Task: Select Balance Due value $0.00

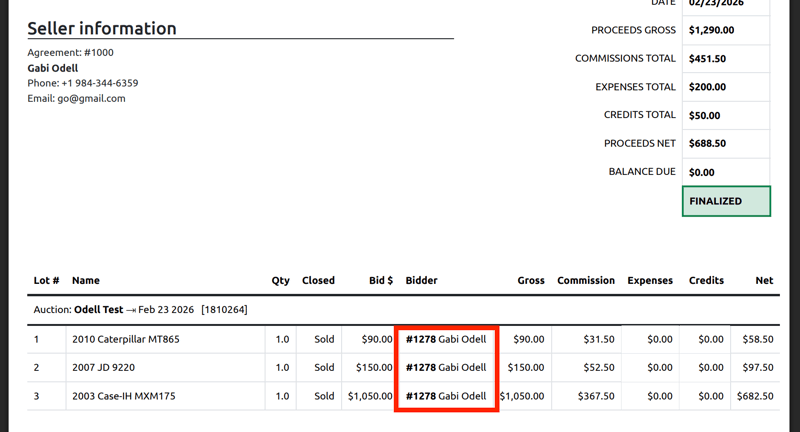Action: click(702, 172)
